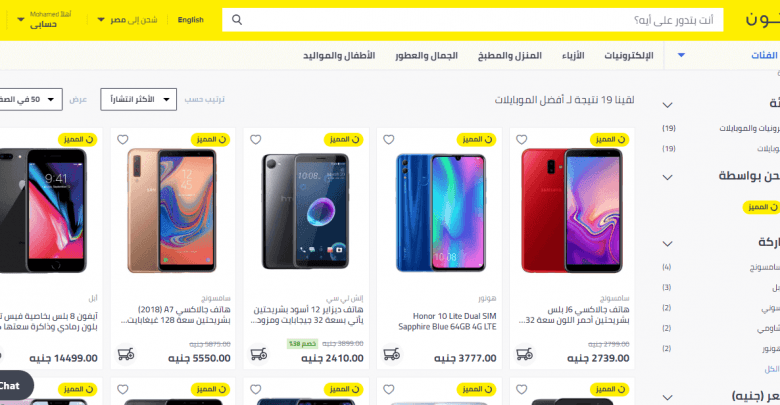Open the Honor 10 Lite Dual SIM title
The height and width of the screenshot is (405, 780).
(447, 321)
